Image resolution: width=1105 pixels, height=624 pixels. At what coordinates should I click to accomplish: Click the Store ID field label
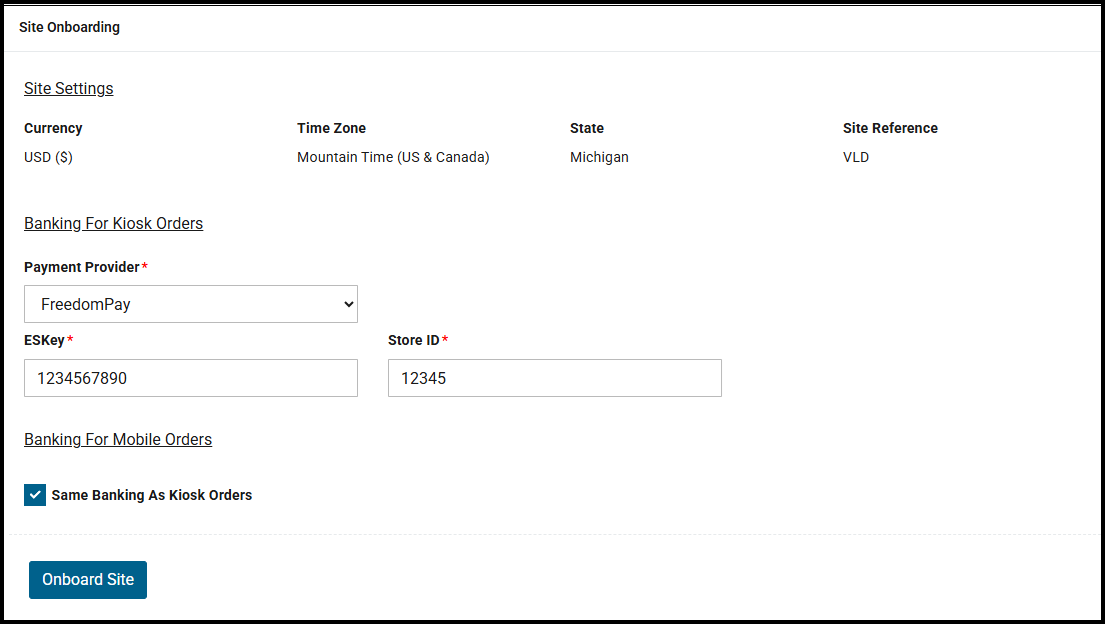click(x=413, y=340)
